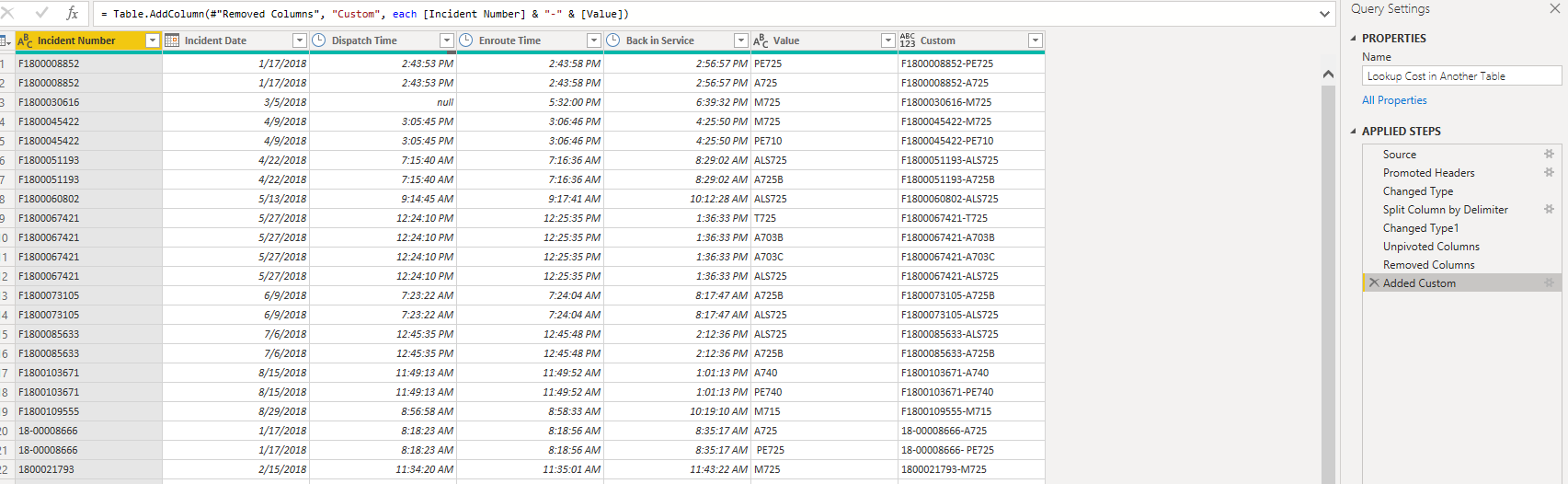This screenshot has width=1568, height=484.
Task: Open the All Properties link
Action: [x=1394, y=100]
